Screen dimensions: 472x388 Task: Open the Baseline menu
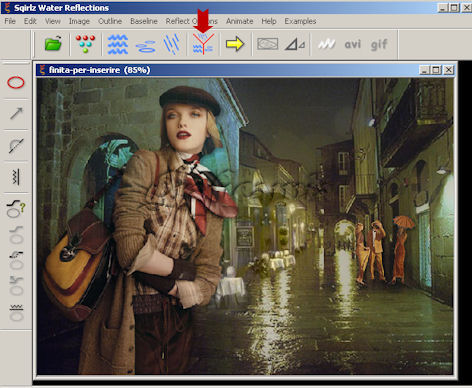point(144,21)
